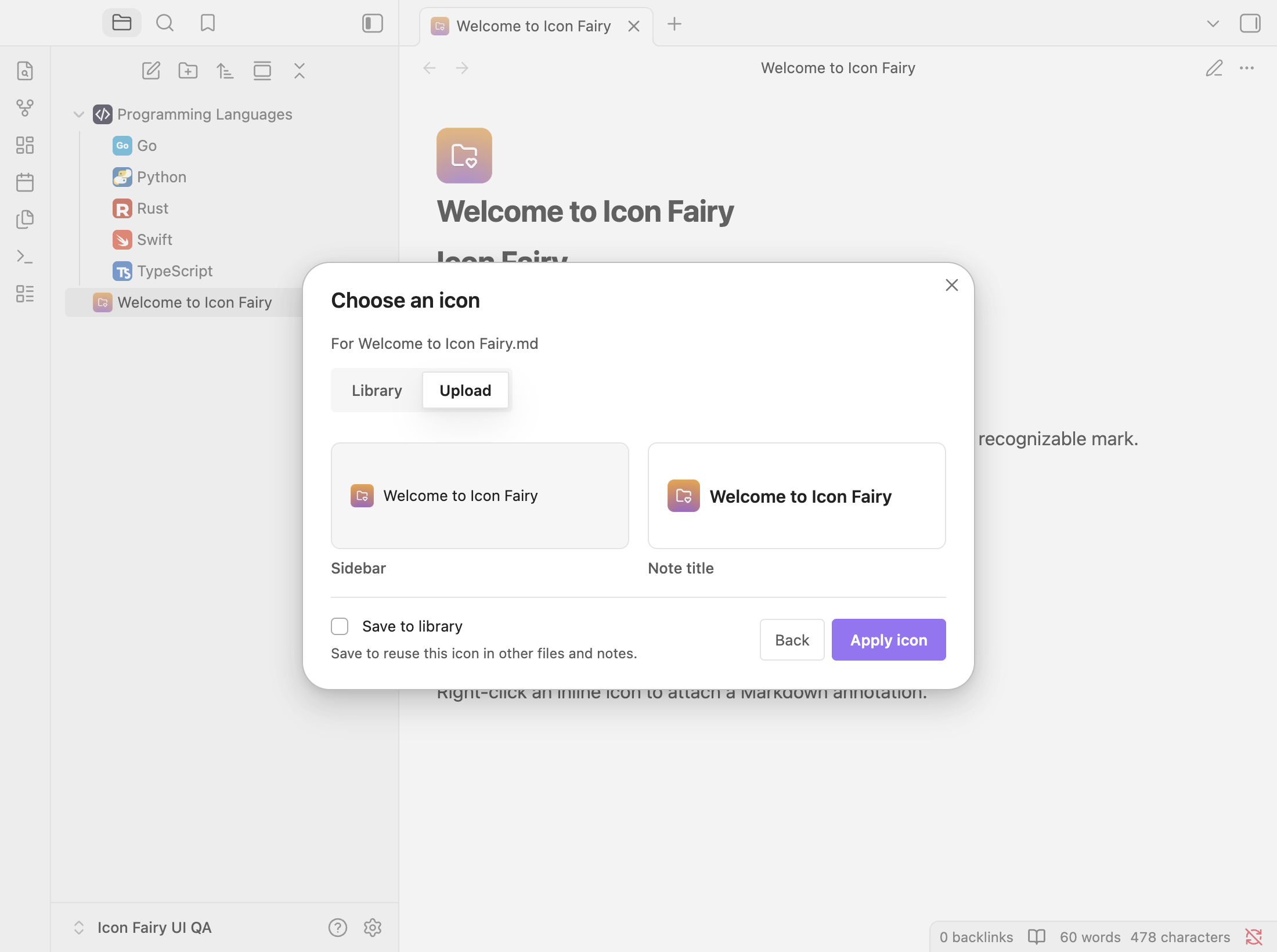
Task: Open daily note calendar icon
Action: point(25,182)
